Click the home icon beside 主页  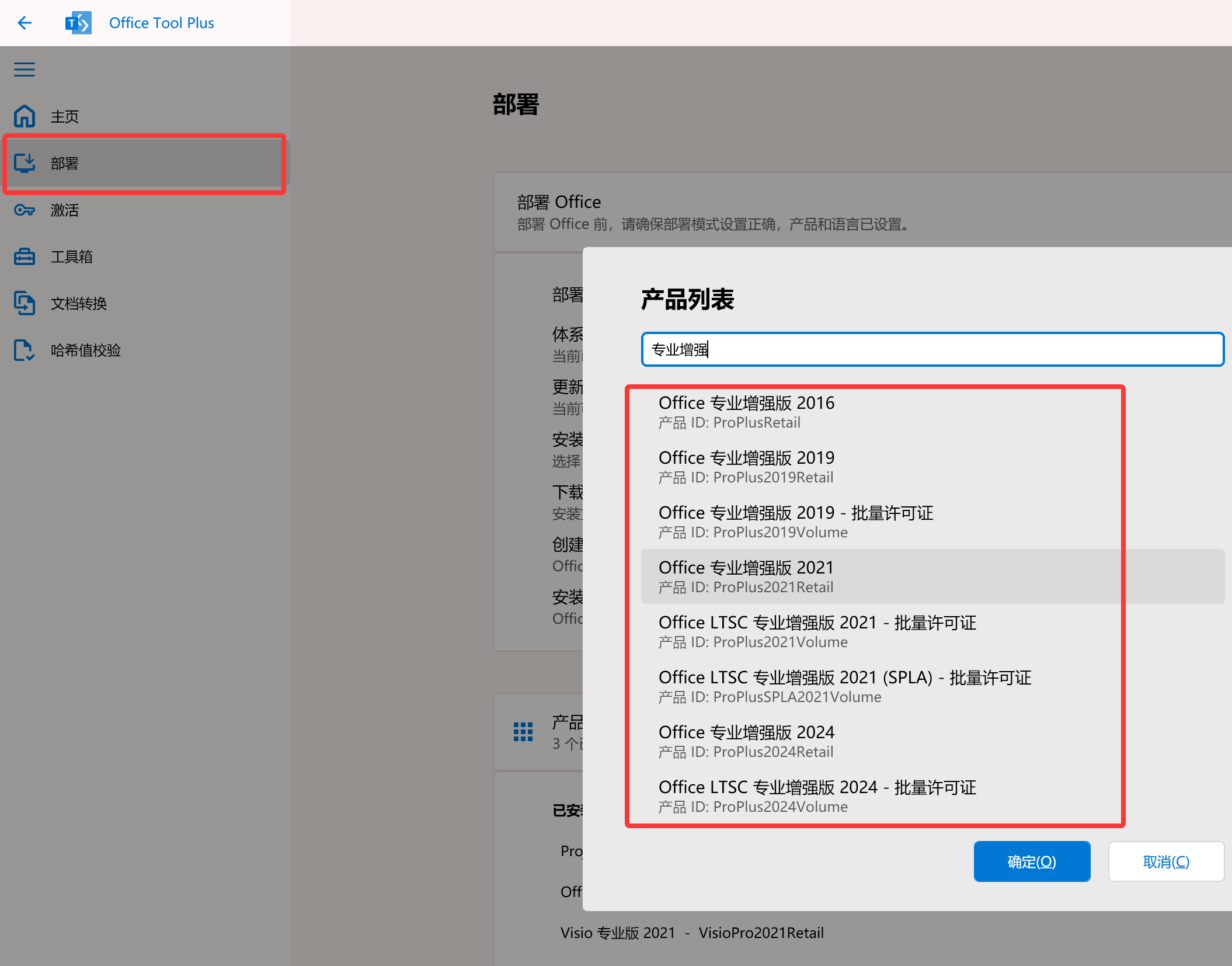point(25,116)
